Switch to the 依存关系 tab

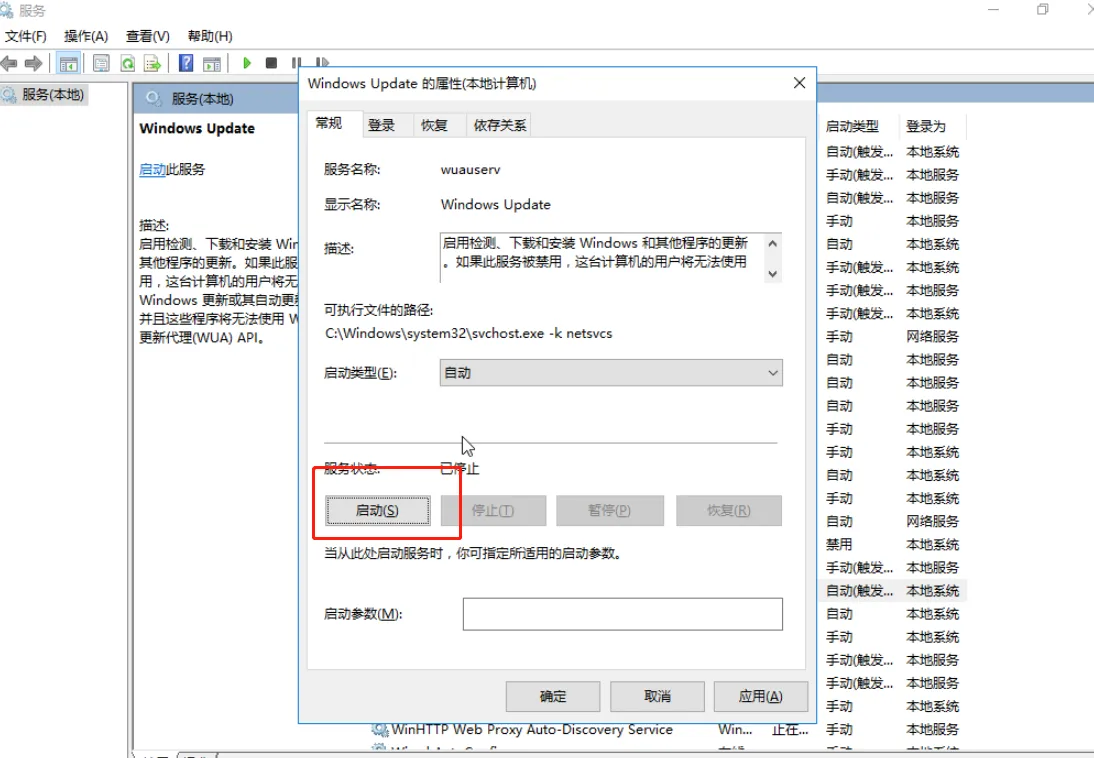(500, 124)
